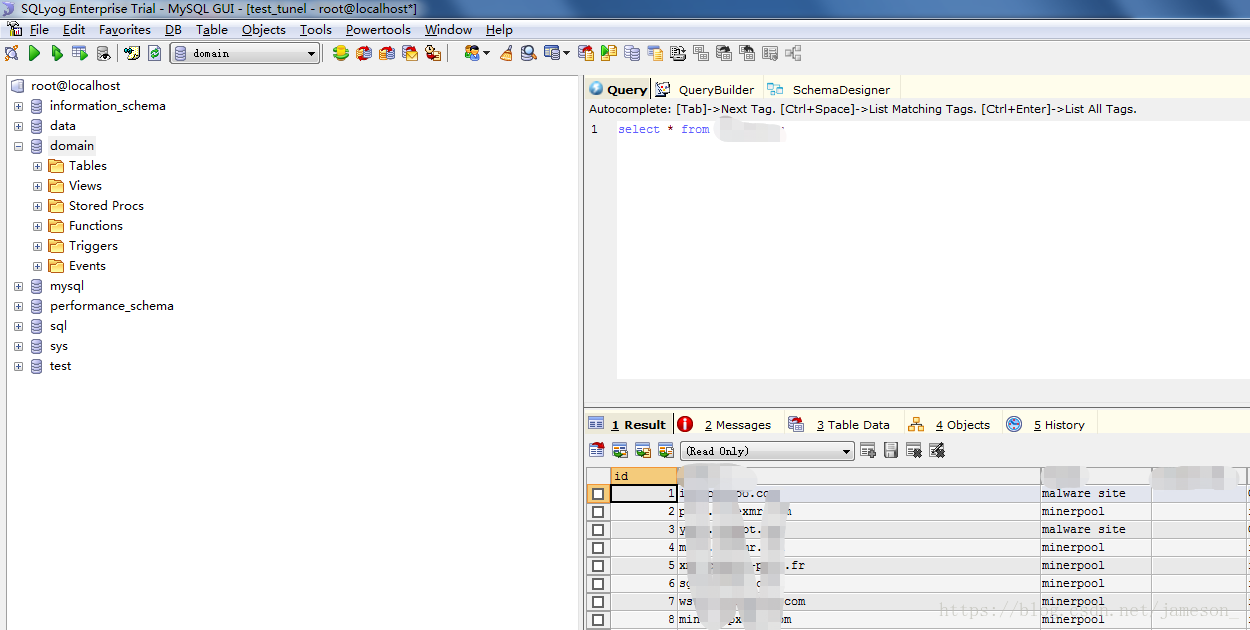Click the green-yellow database icon after the domain dropdown
Screen dimensions: 1250x630
click(x=340, y=53)
